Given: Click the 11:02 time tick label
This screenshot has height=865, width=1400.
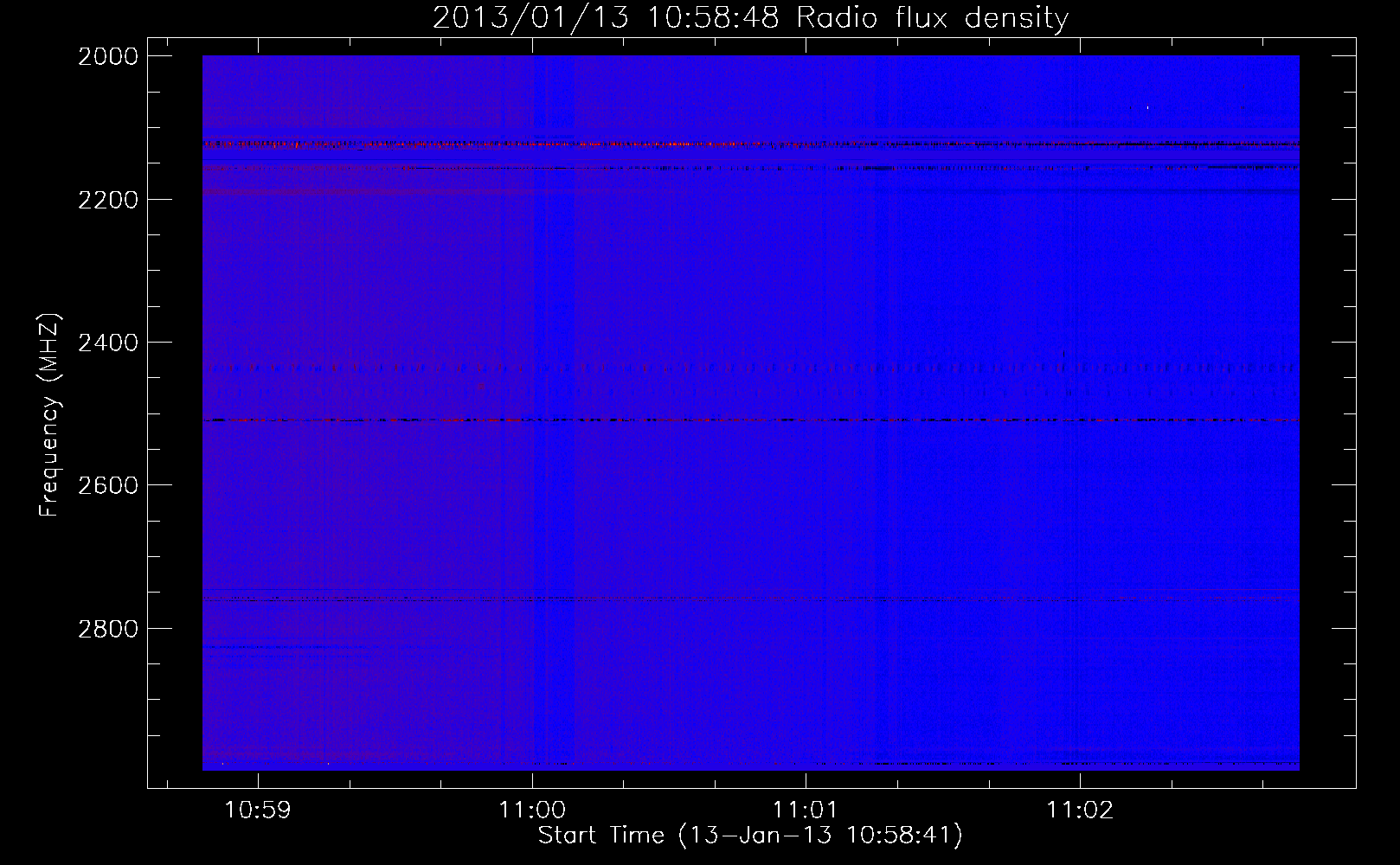Looking at the screenshot, I should 1080,811.
